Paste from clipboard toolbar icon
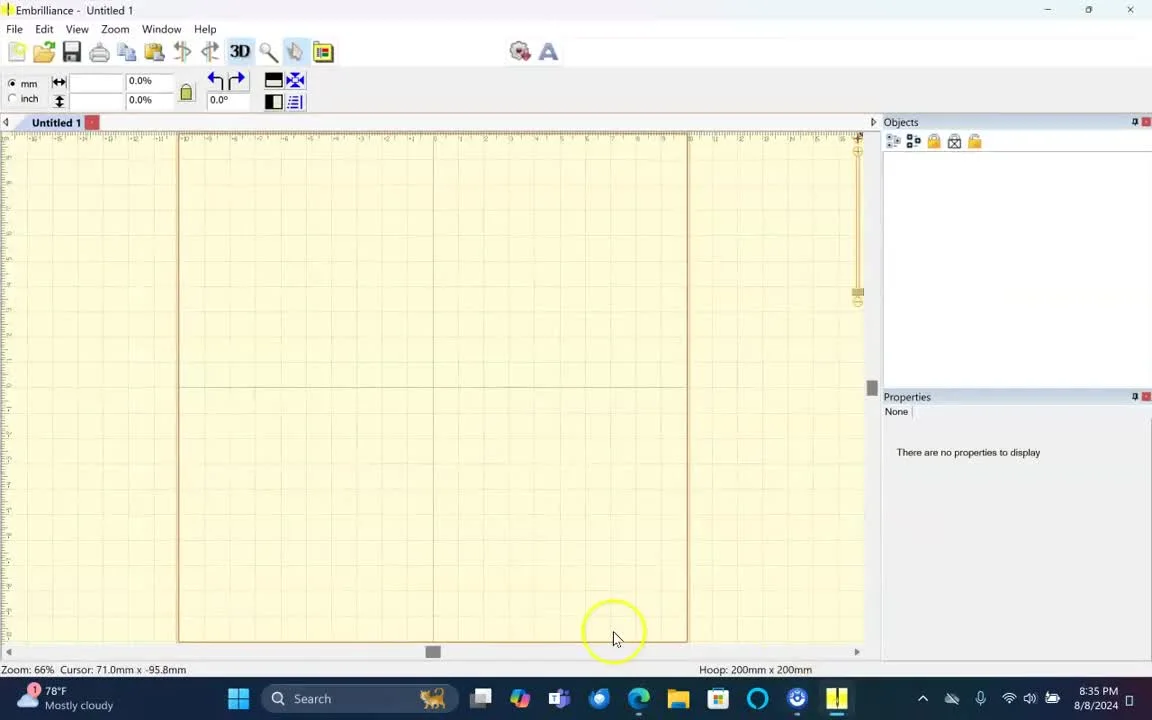Screen dimensions: 1152x720 point(154,52)
